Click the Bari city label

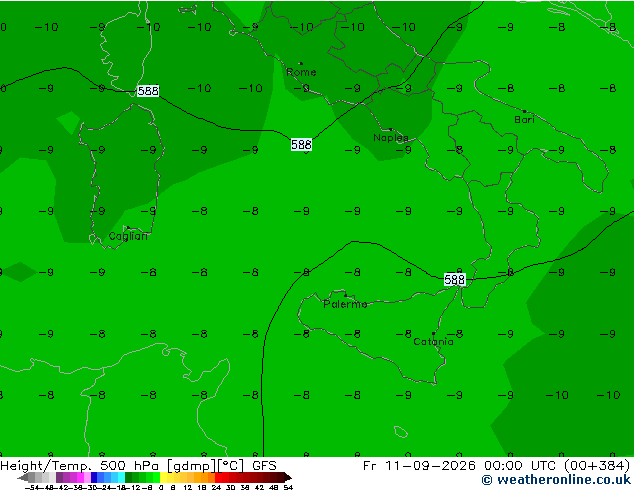tap(524, 120)
